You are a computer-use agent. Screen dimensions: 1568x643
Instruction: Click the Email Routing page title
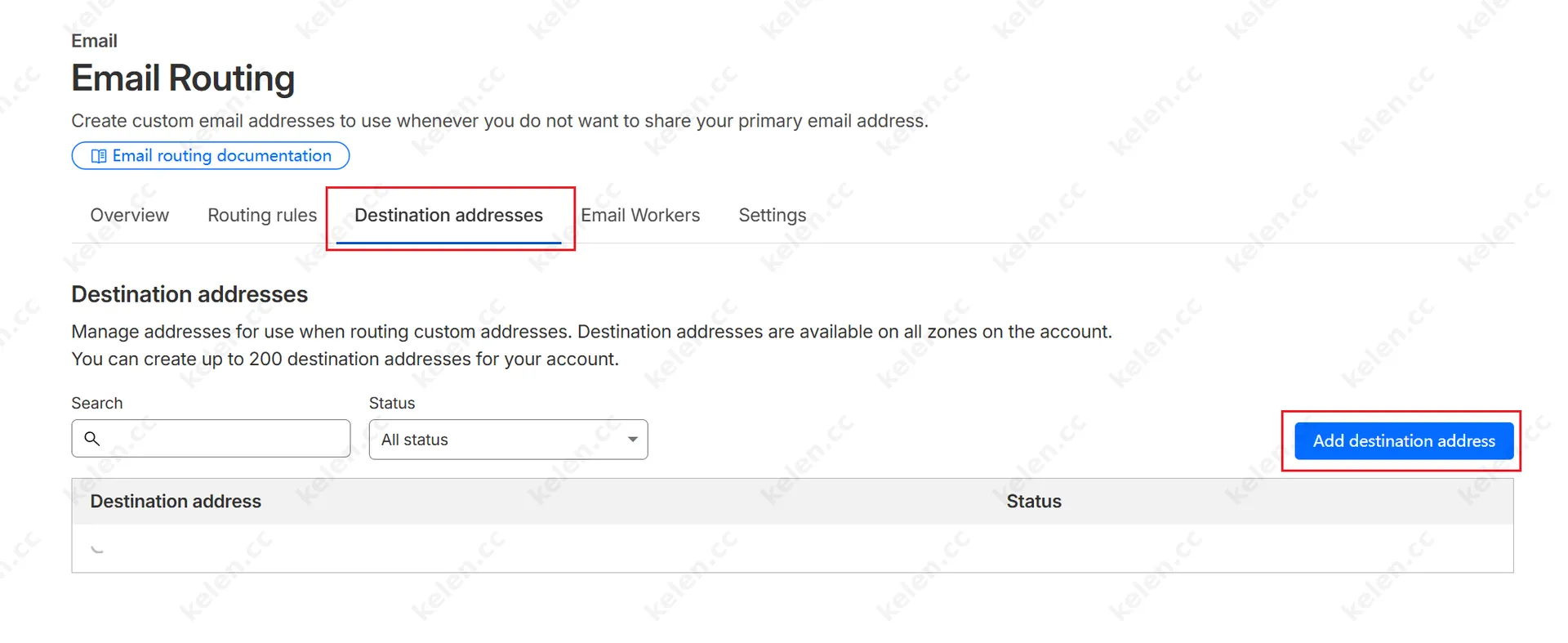183,78
